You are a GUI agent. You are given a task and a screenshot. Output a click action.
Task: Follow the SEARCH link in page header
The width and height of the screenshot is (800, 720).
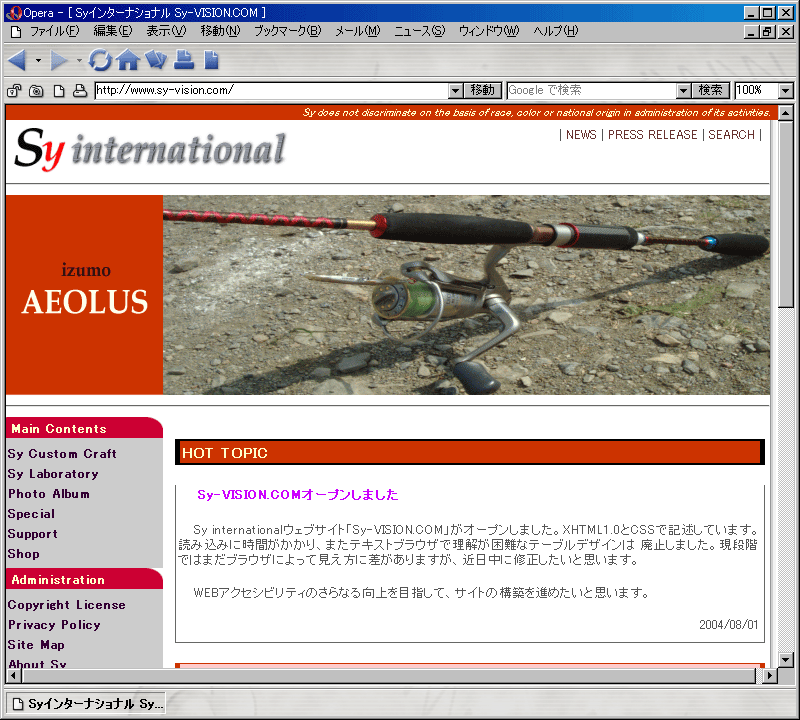click(731, 135)
